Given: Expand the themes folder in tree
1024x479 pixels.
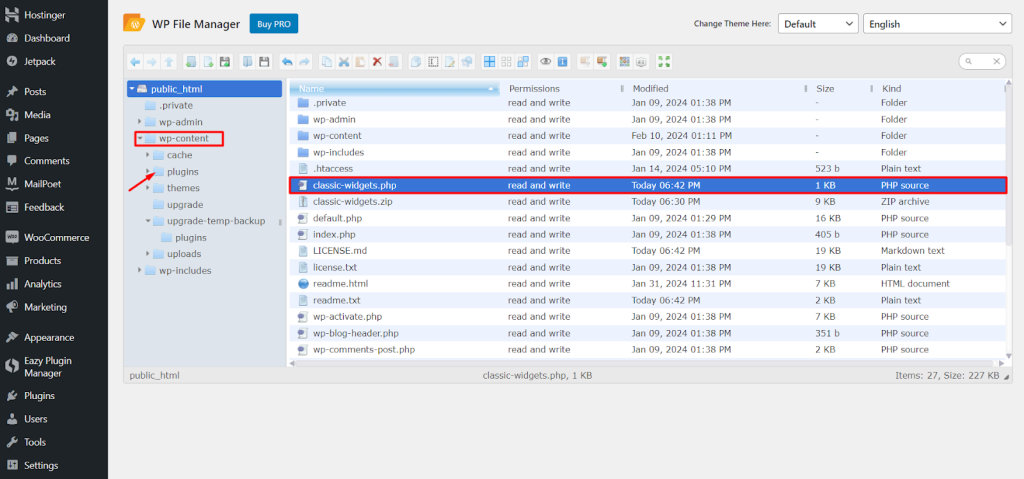Looking at the screenshot, I should tap(148, 188).
